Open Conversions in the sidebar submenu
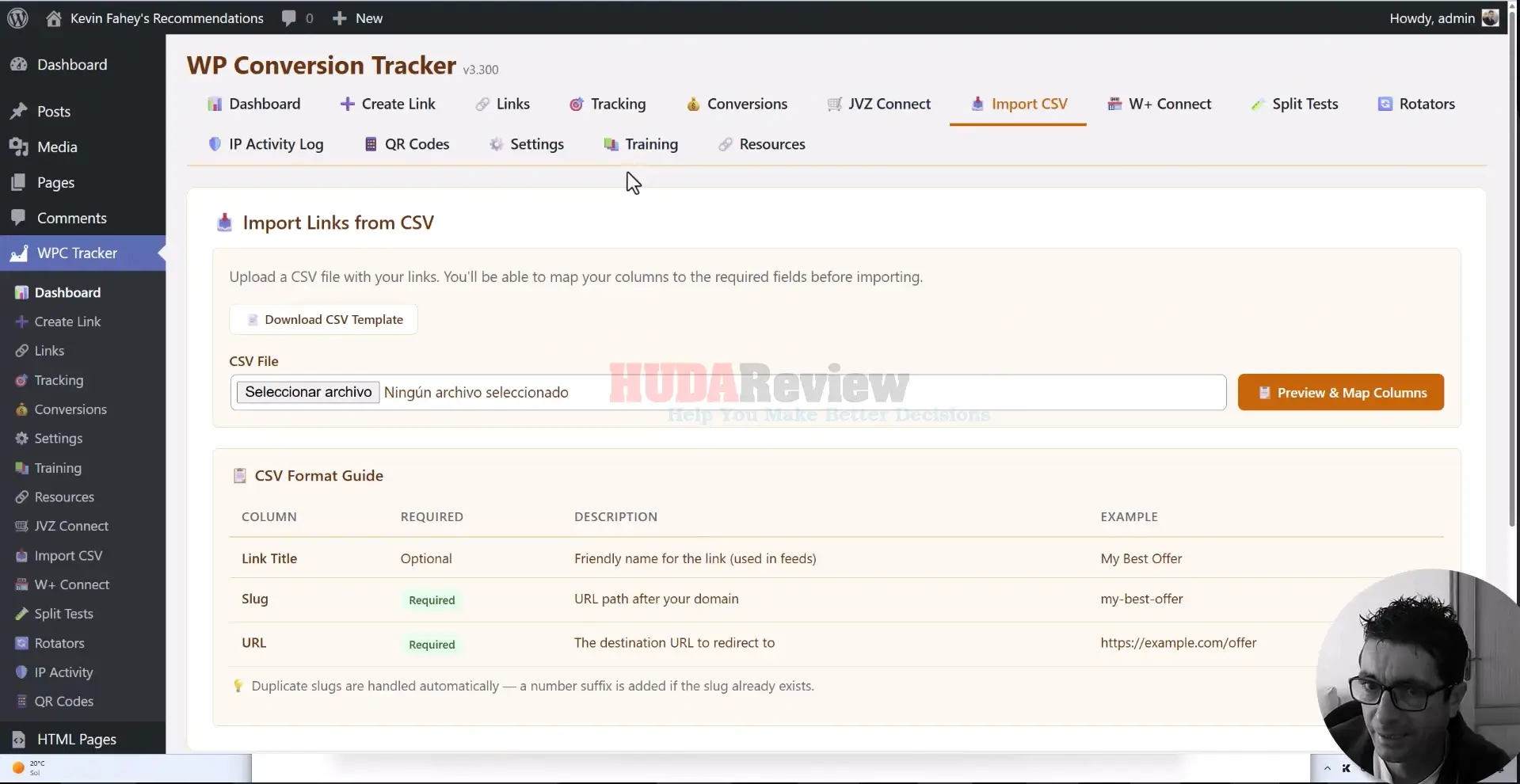Image resolution: width=1520 pixels, height=784 pixels. (x=70, y=409)
